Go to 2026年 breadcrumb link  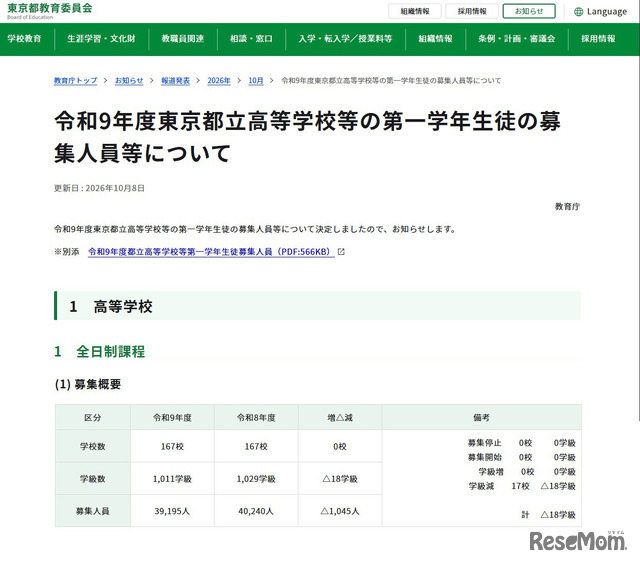point(219,80)
